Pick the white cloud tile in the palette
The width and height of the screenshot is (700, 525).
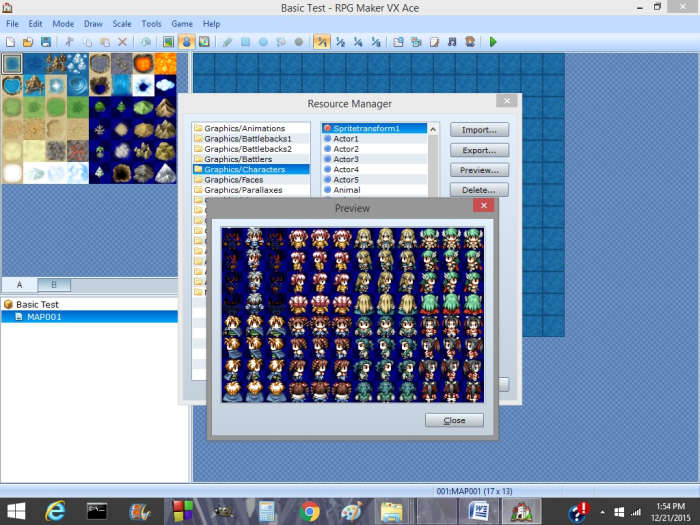pyautogui.click(x=166, y=85)
